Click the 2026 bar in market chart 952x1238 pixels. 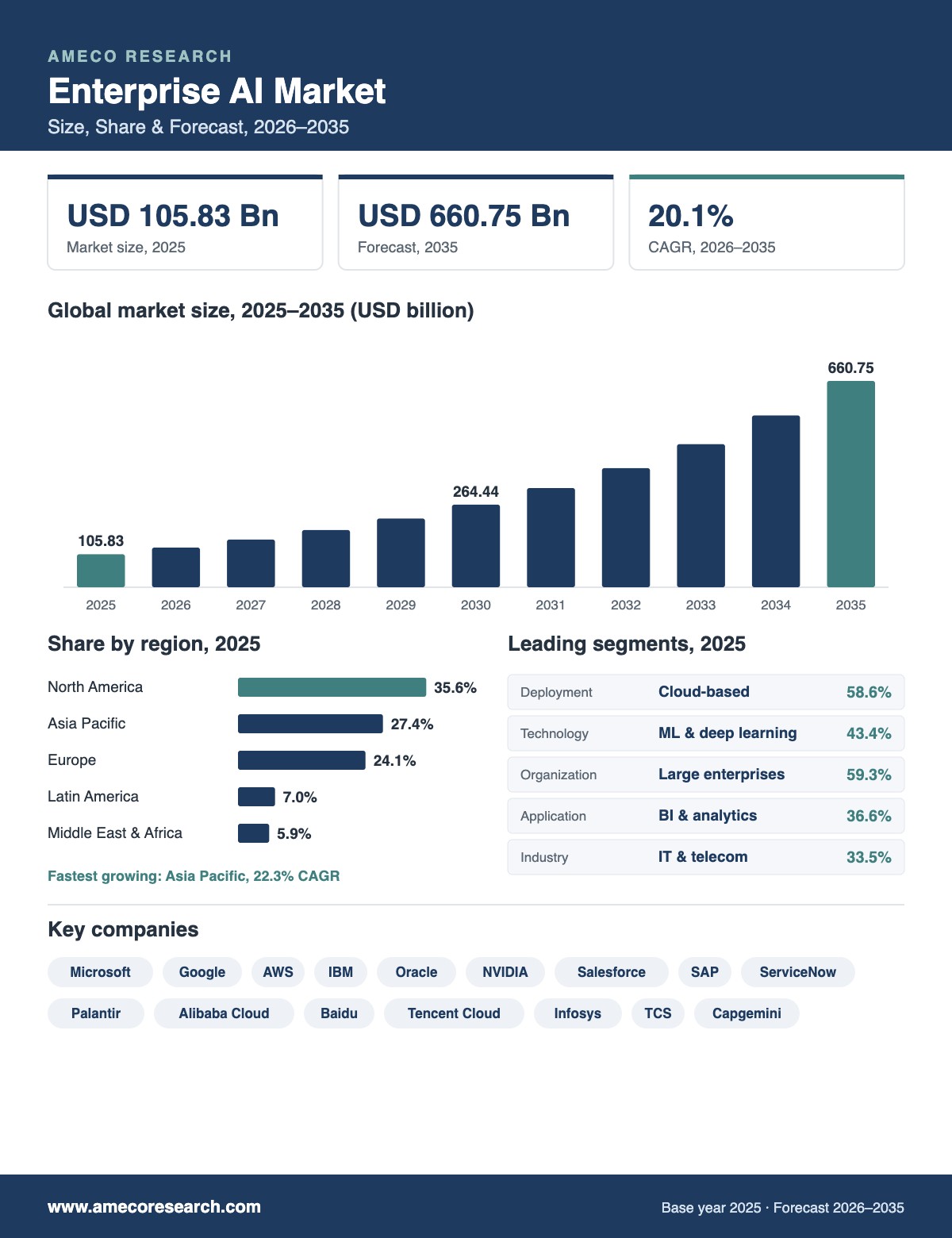[176, 567]
